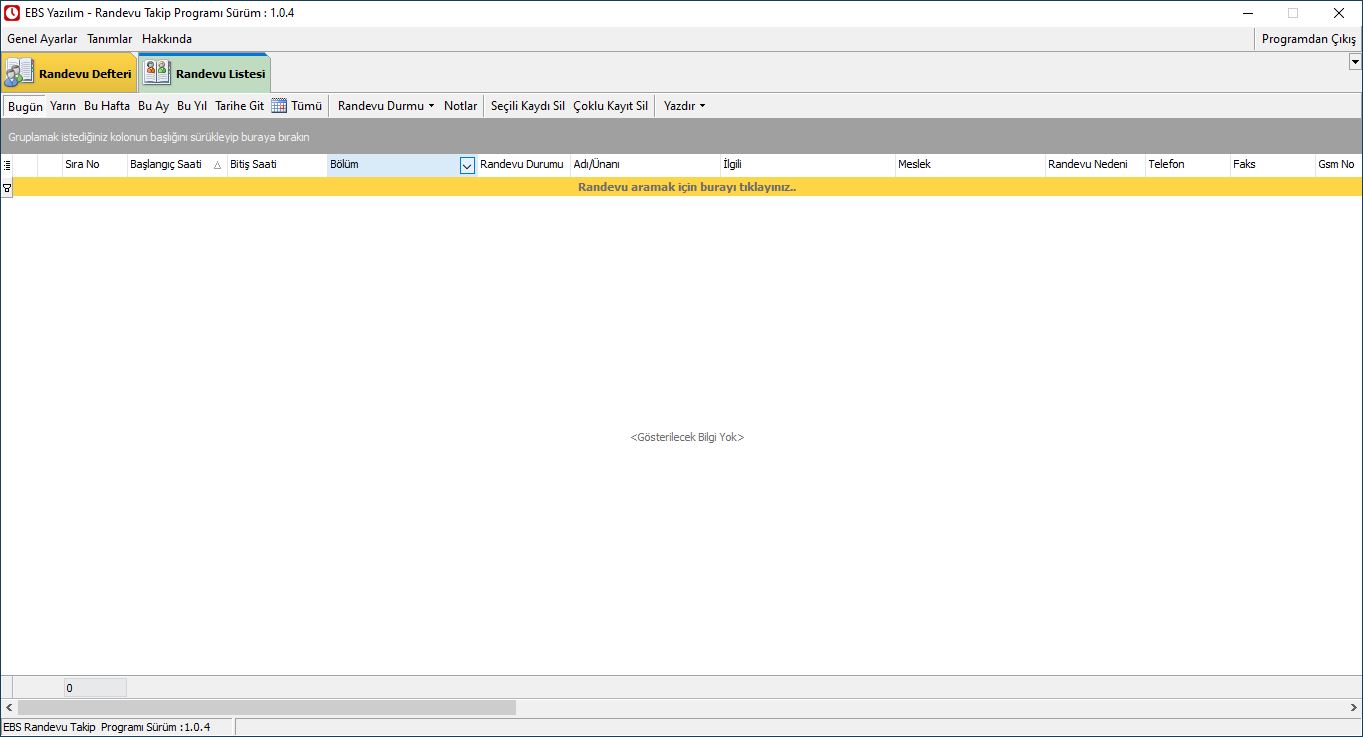
Task: Filter appointments by Bu Yıl
Action: coord(192,106)
